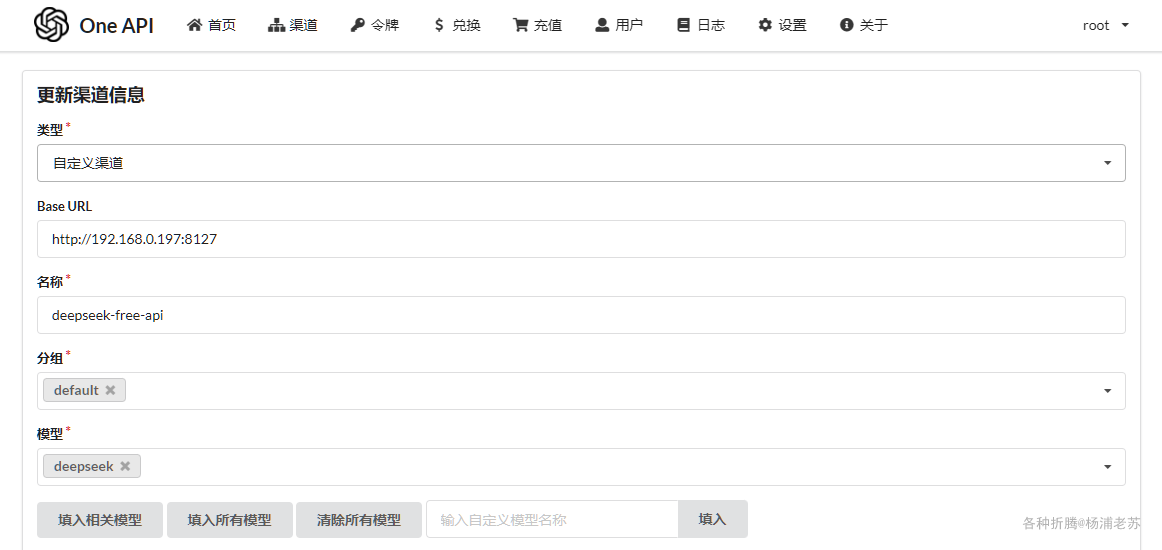
Task: Remove the deepseek model tag
Action: click(125, 466)
